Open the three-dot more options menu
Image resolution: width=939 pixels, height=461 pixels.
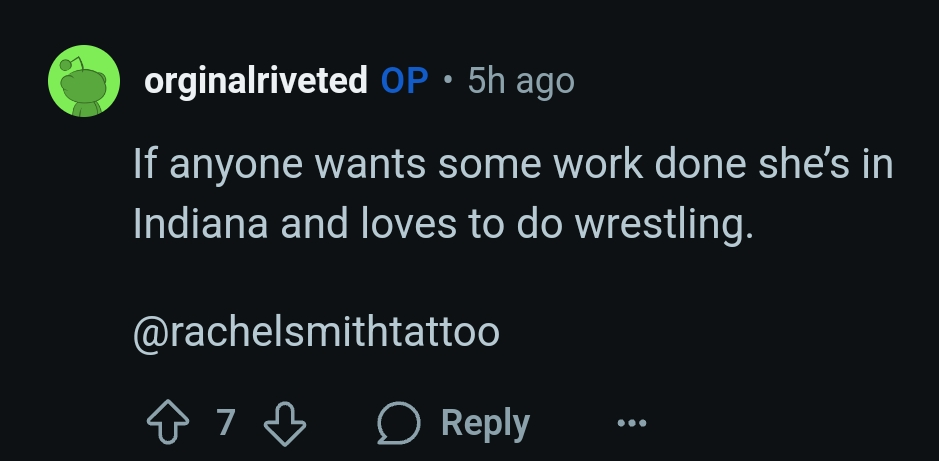tap(632, 425)
